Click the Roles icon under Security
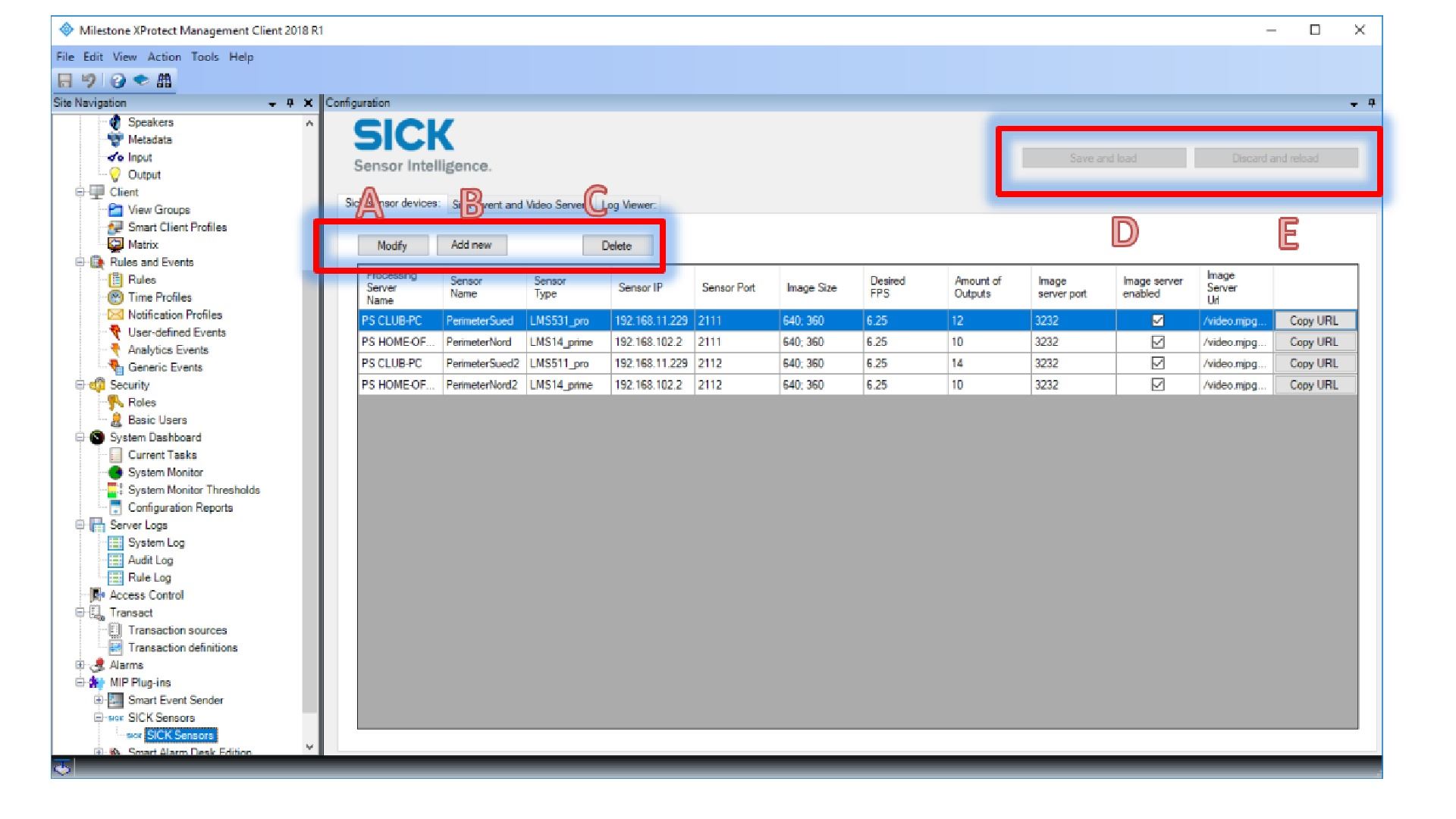Image resolution: width=1456 pixels, height=819 pixels. click(115, 402)
